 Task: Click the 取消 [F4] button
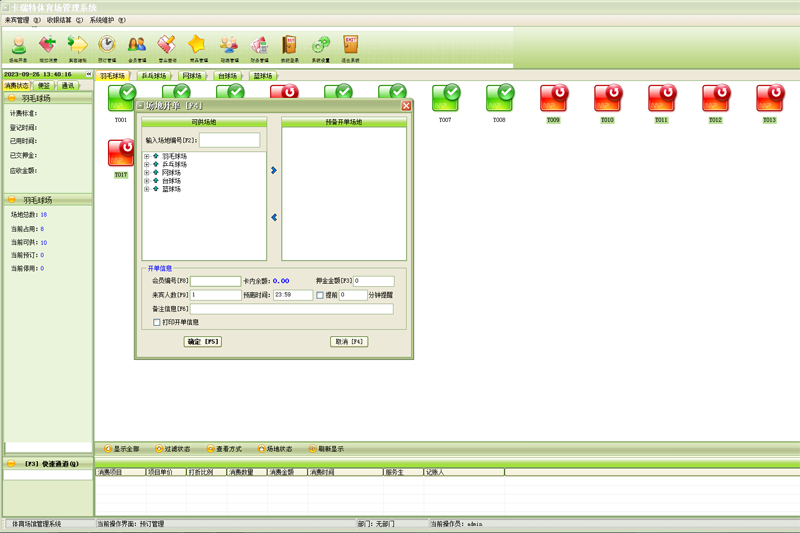[349, 342]
